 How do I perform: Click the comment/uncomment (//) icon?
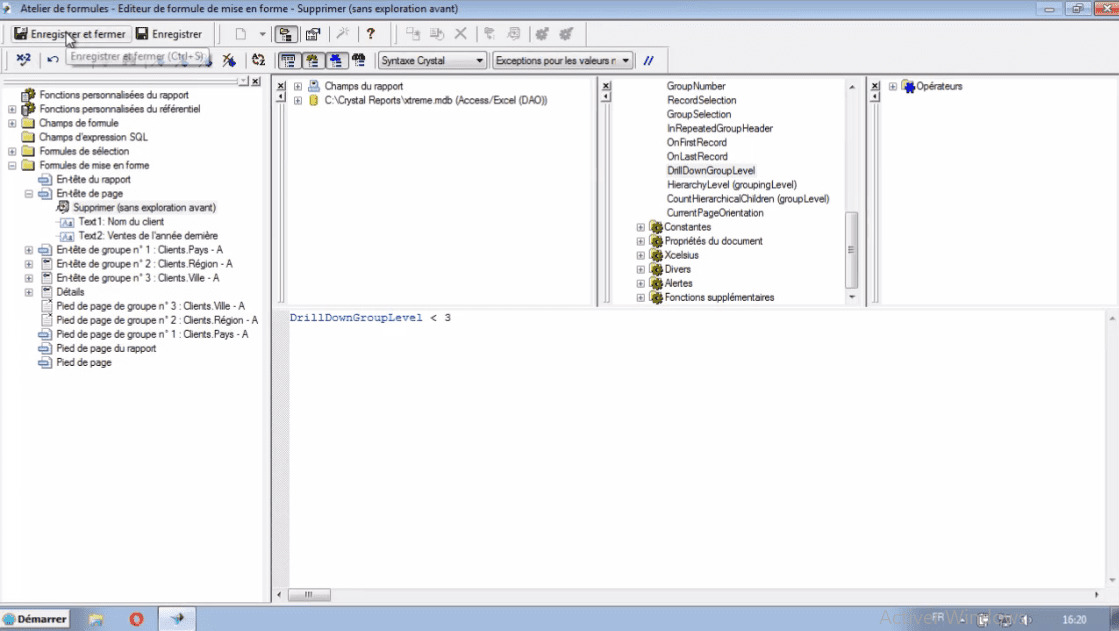pyautogui.click(x=648, y=60)
